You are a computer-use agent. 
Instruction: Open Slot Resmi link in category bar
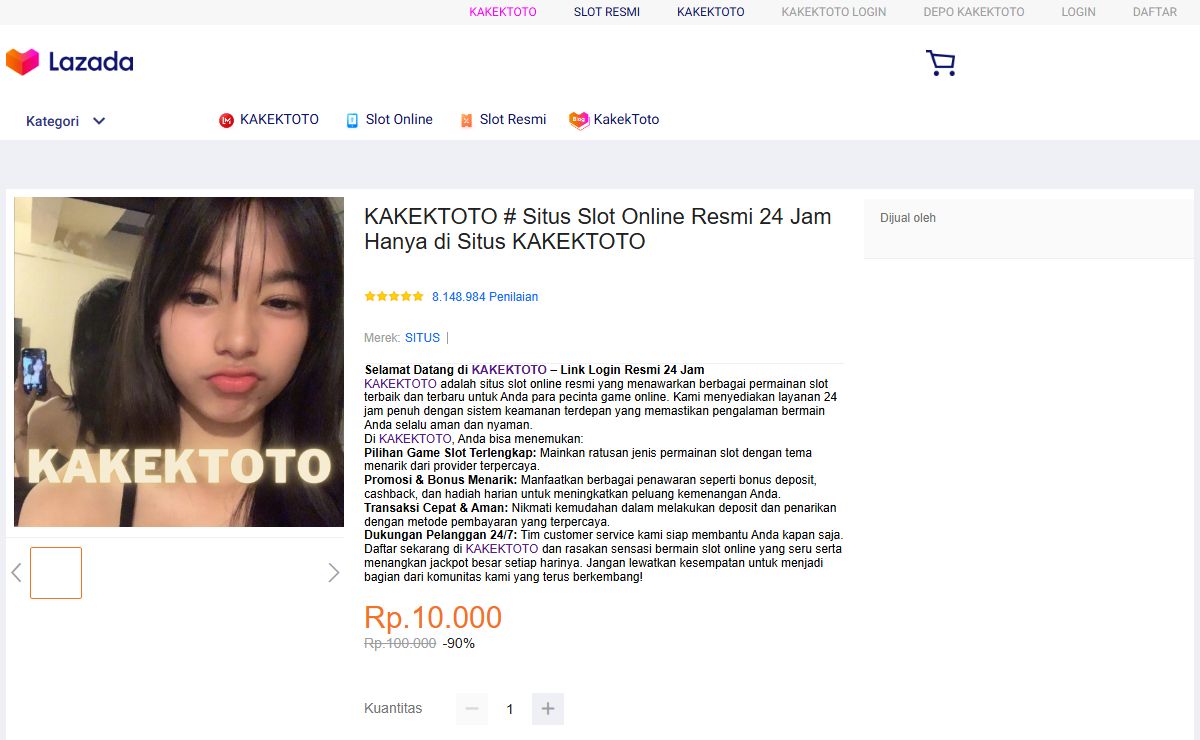pyautogui.click(x=513, y=119)
